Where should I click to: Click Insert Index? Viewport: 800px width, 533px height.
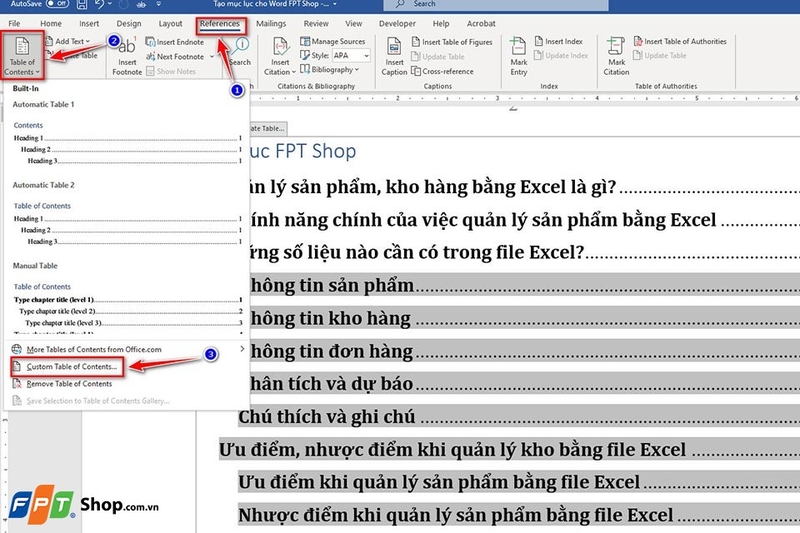coord(558,41)
